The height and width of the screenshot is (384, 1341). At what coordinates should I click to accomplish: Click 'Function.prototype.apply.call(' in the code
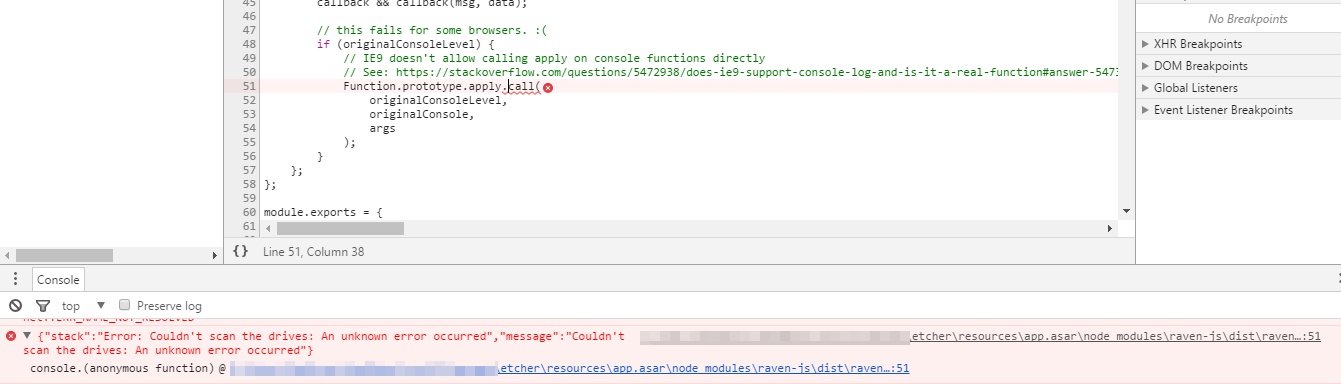pyautogui.click(x=441, y=87)
